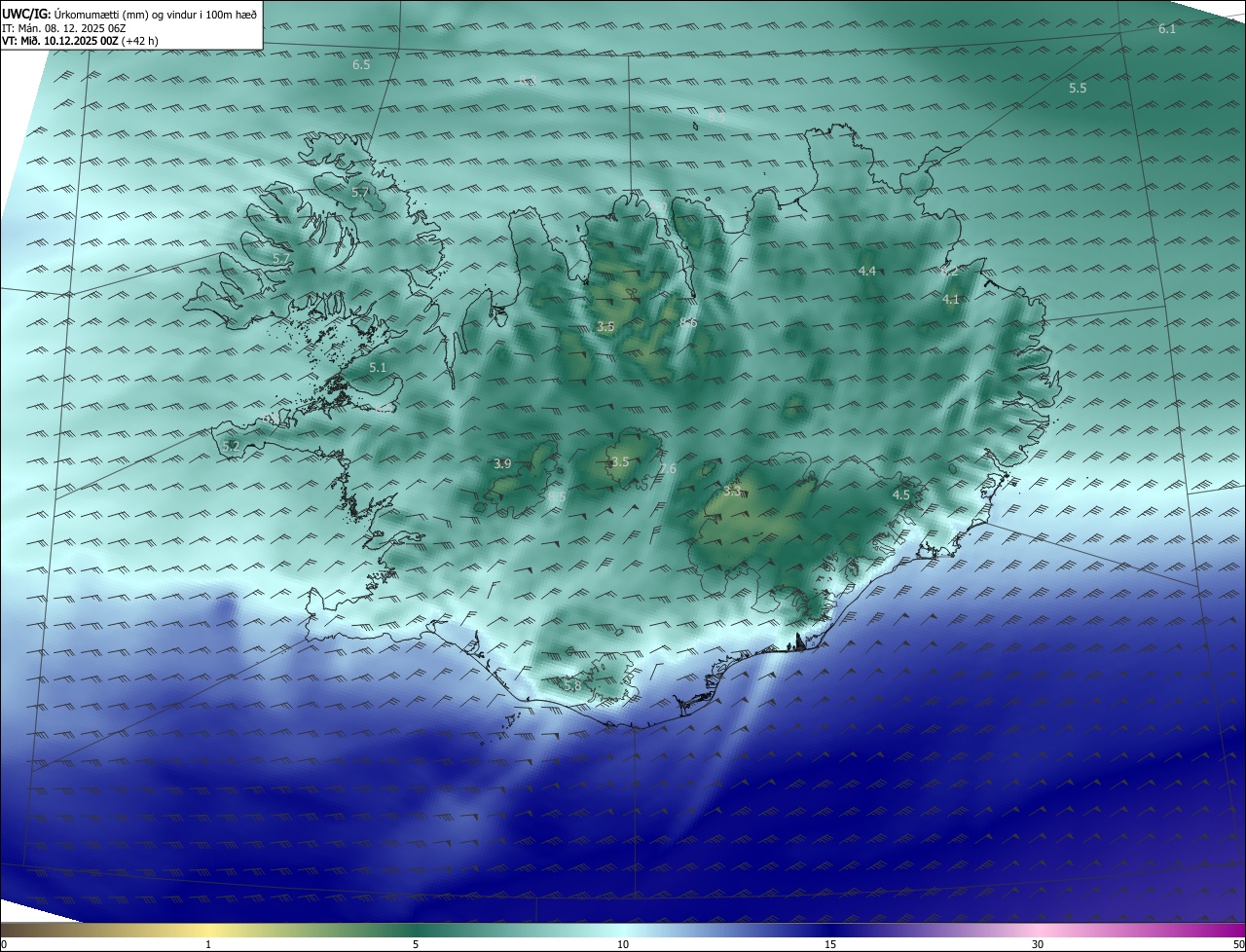Click the 5.8 value label on the map
Image resolution: width=1246 pixels, height=952 pixels.
572,686
